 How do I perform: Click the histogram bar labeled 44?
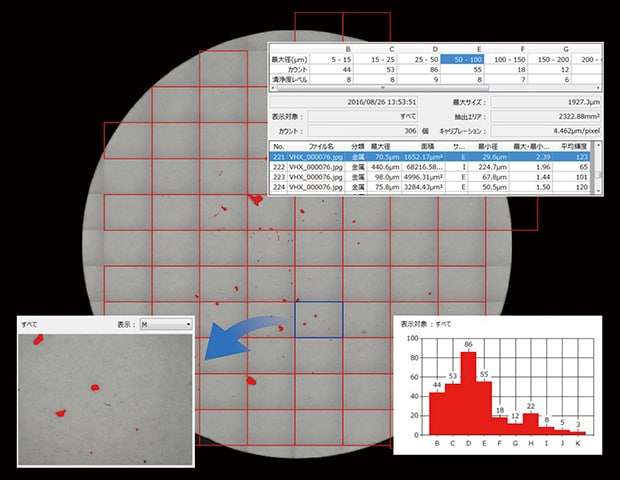[437, 413]
